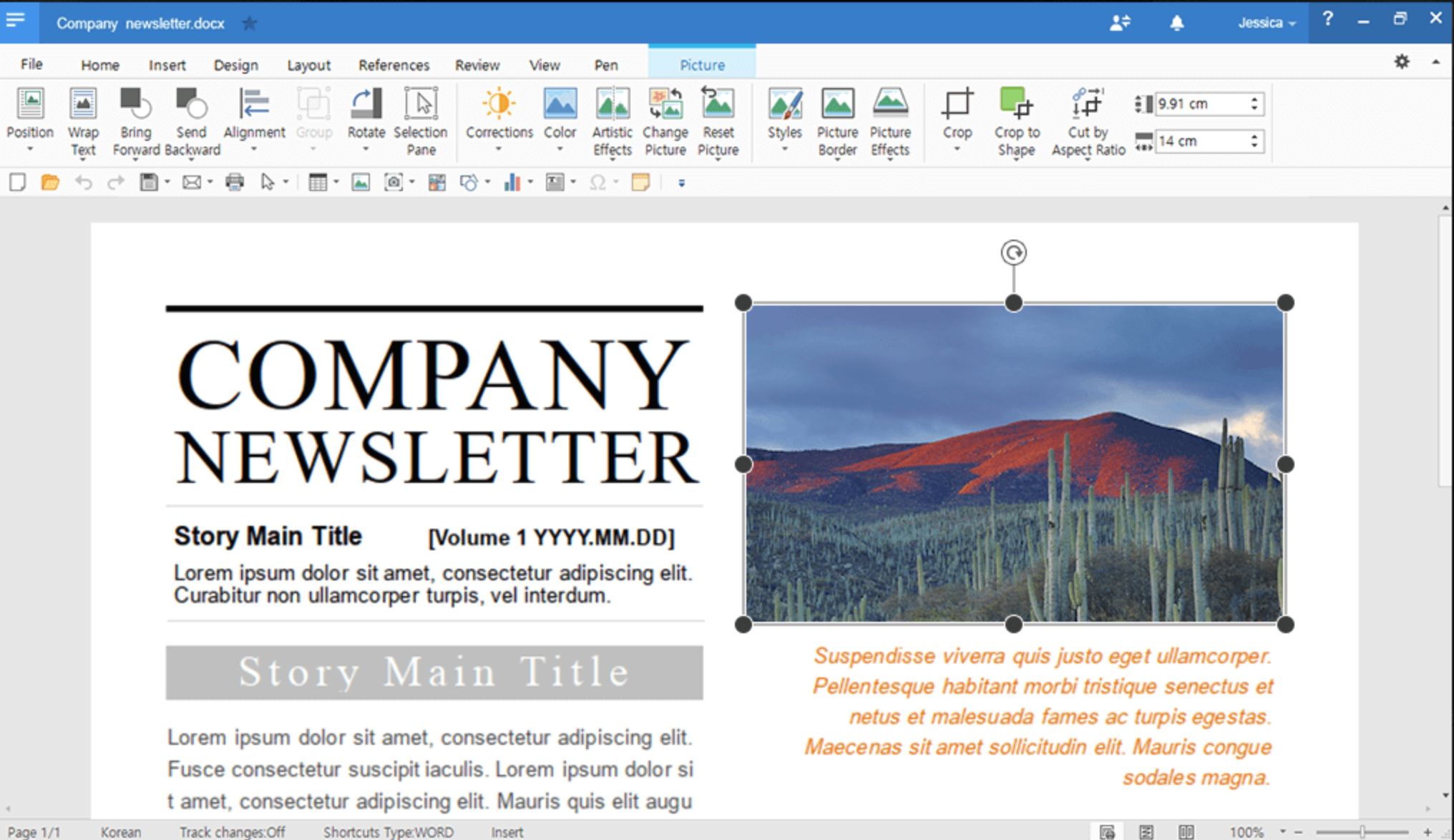
Task: Toggle Insert mode in status bar
Action: (x=507, y=831)
